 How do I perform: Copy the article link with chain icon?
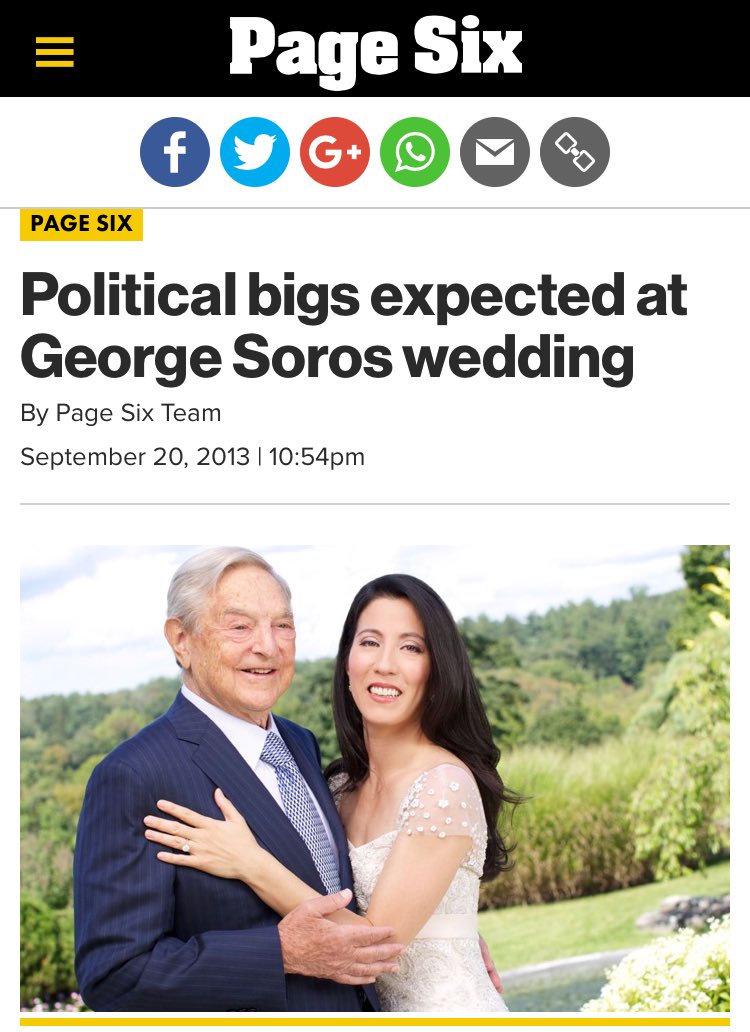[x=575, y=152]
